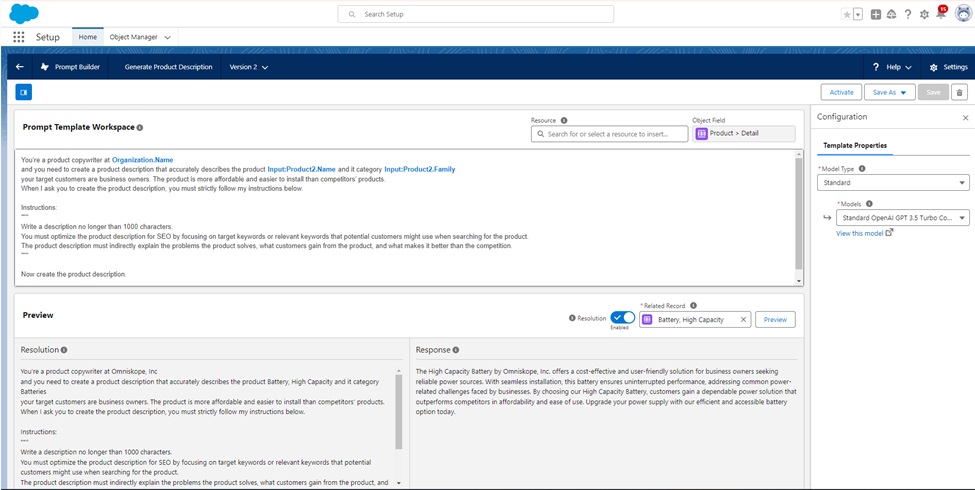Click the Prompt Builder sparkle icon

click(x=44, y=67)
